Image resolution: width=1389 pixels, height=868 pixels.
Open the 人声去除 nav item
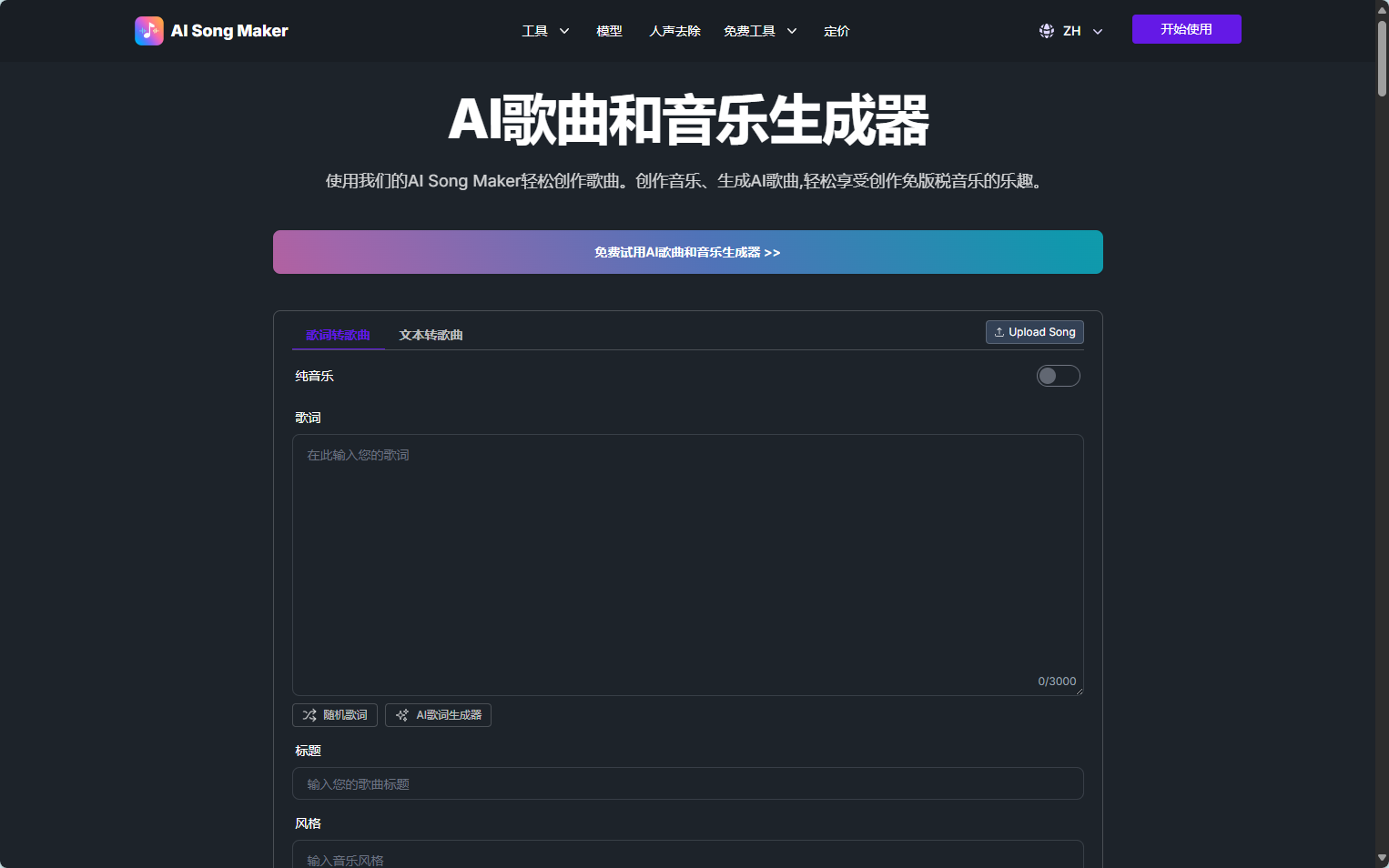point(674,31)
